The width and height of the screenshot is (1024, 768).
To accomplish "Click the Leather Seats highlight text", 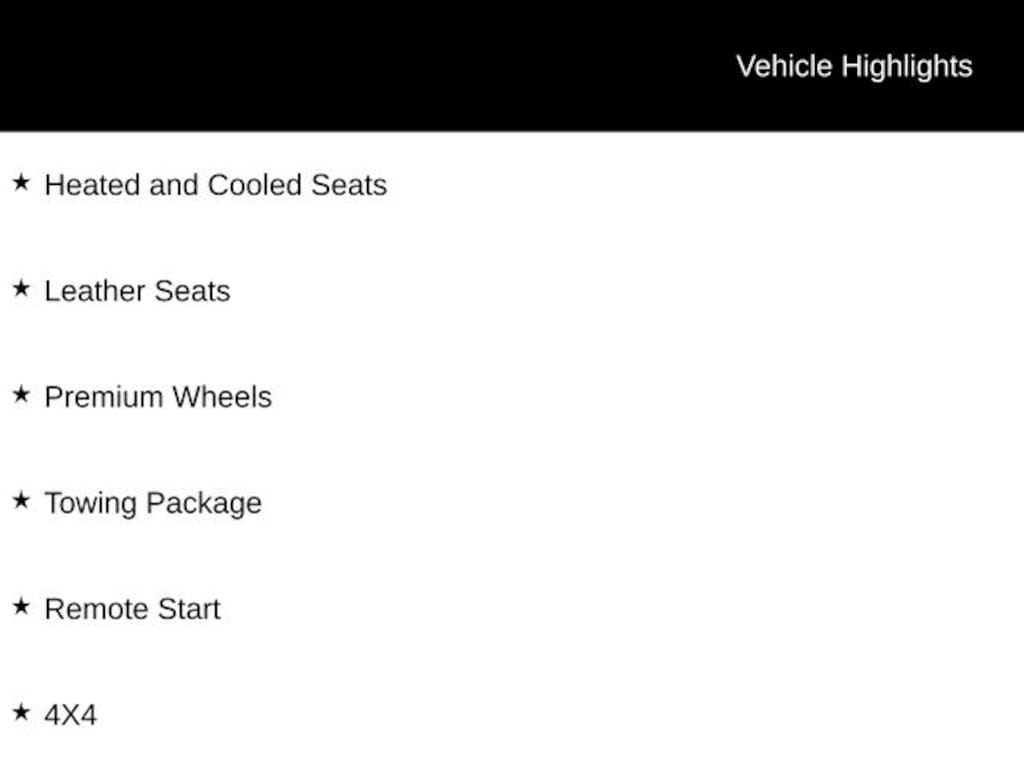I will pos(137,291).
